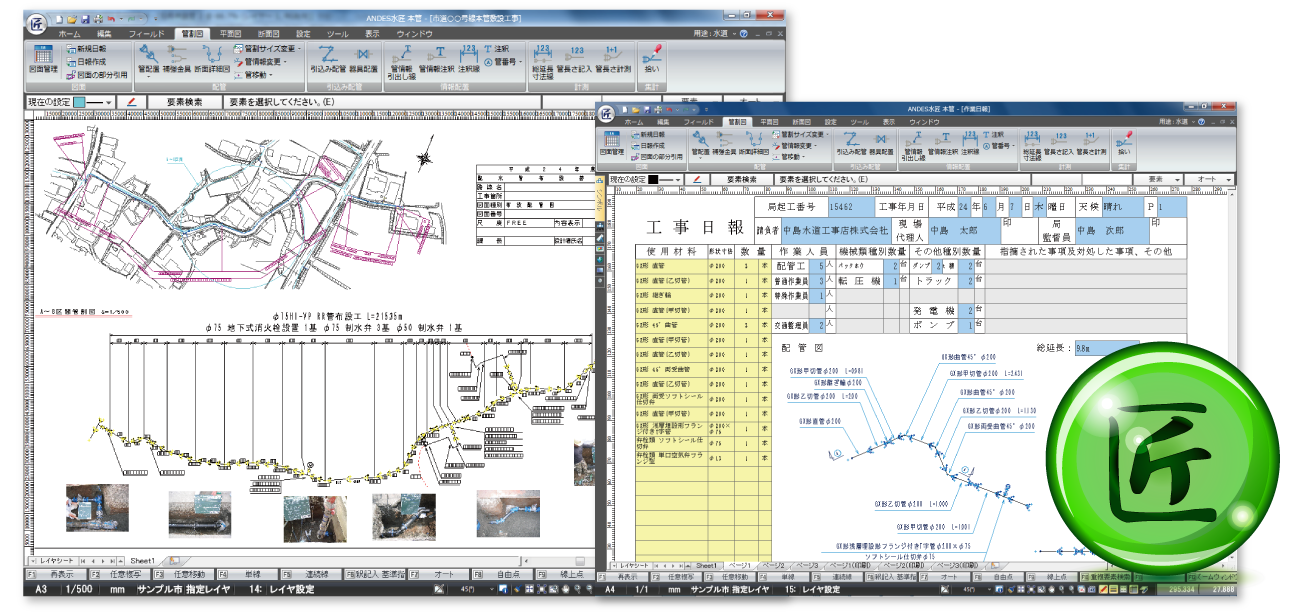
Task: Select 拾い tool in front window
Action: (x=1124, y=144)
